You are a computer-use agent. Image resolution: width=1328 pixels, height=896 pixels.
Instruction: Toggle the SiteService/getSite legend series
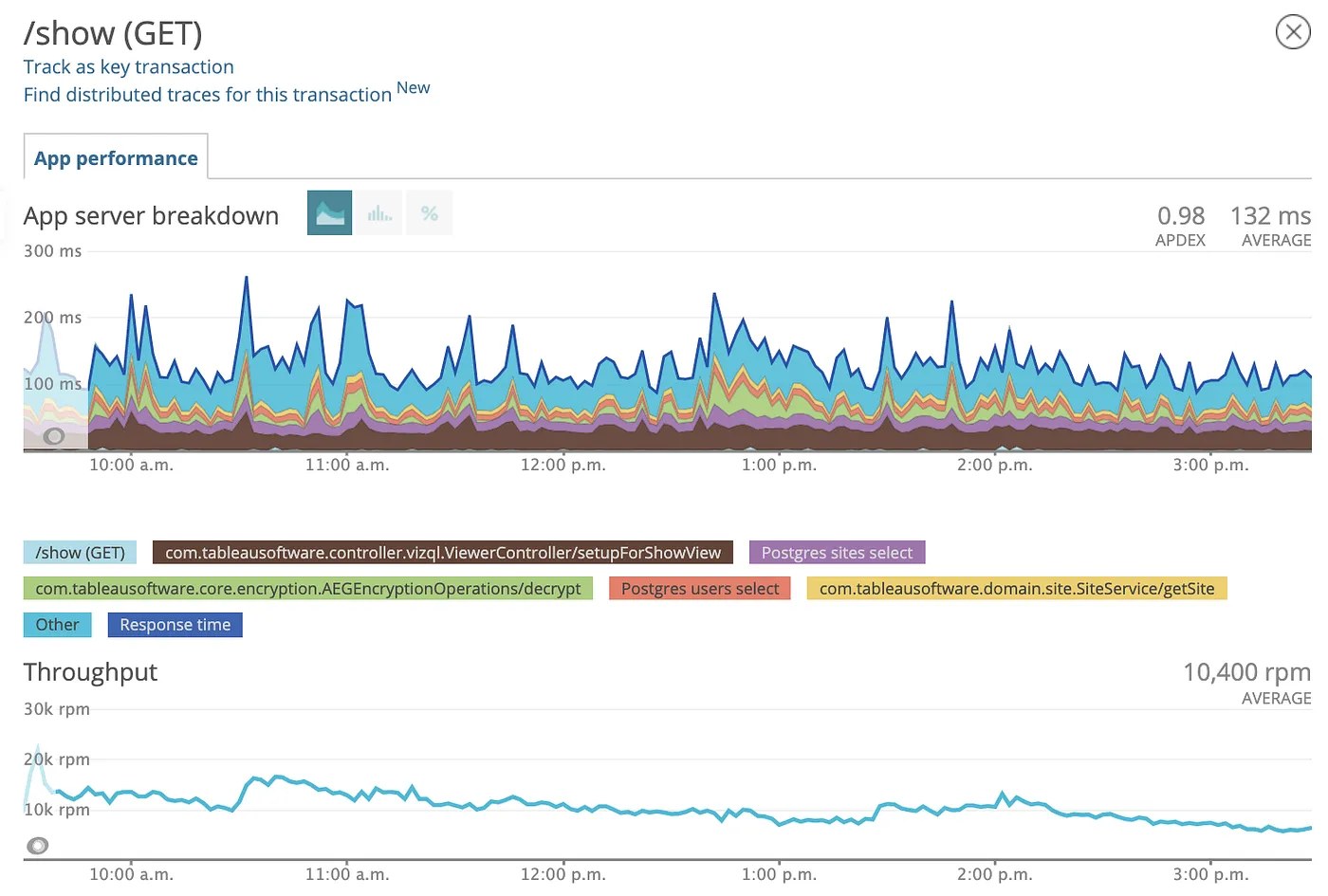(1016, 589)
